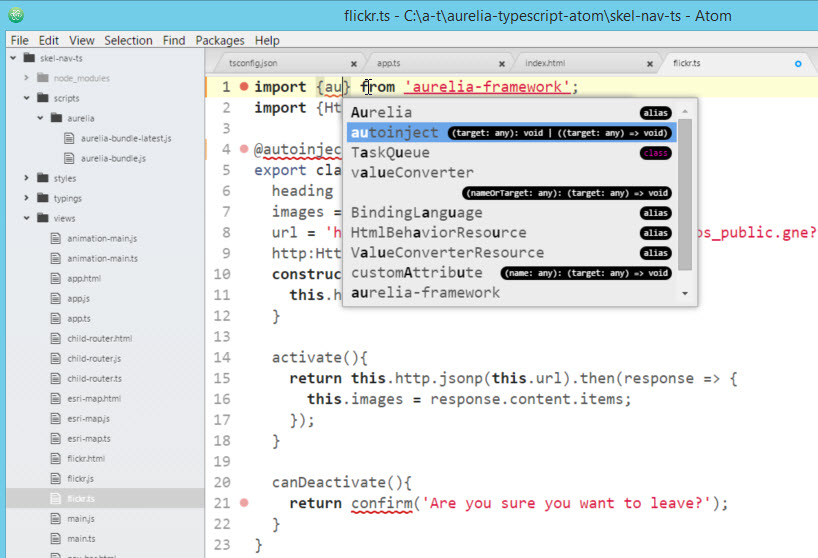Open main.js file
818x558 pixels.
pyautogui.click(x=81, y=518)
